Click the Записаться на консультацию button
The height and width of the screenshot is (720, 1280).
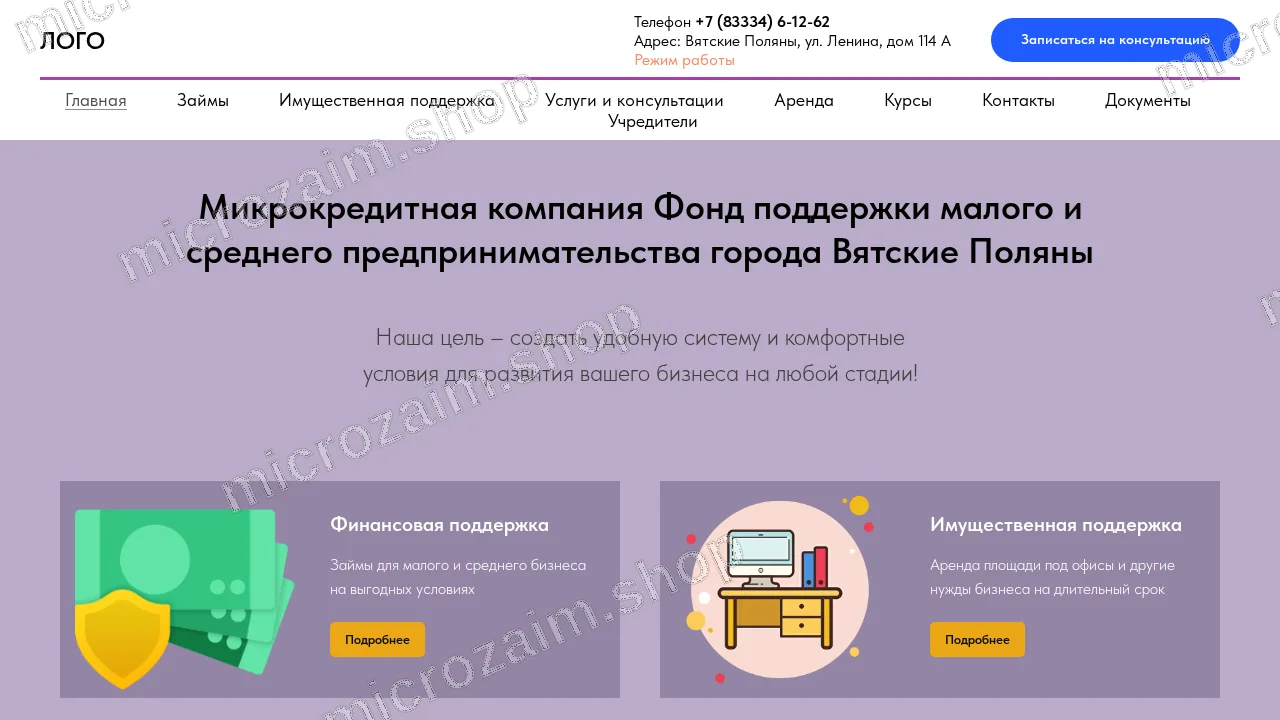point(1115,40)
